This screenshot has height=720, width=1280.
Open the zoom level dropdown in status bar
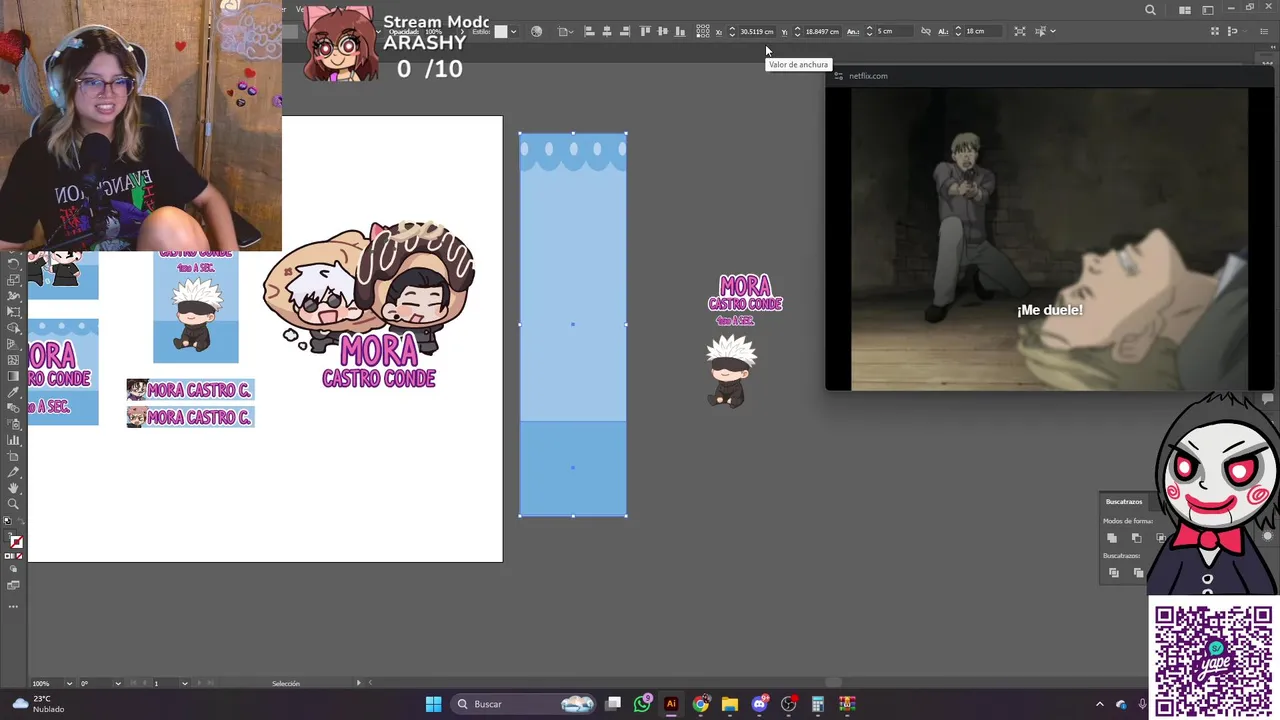pyautogui.click(x=69, y=683)
